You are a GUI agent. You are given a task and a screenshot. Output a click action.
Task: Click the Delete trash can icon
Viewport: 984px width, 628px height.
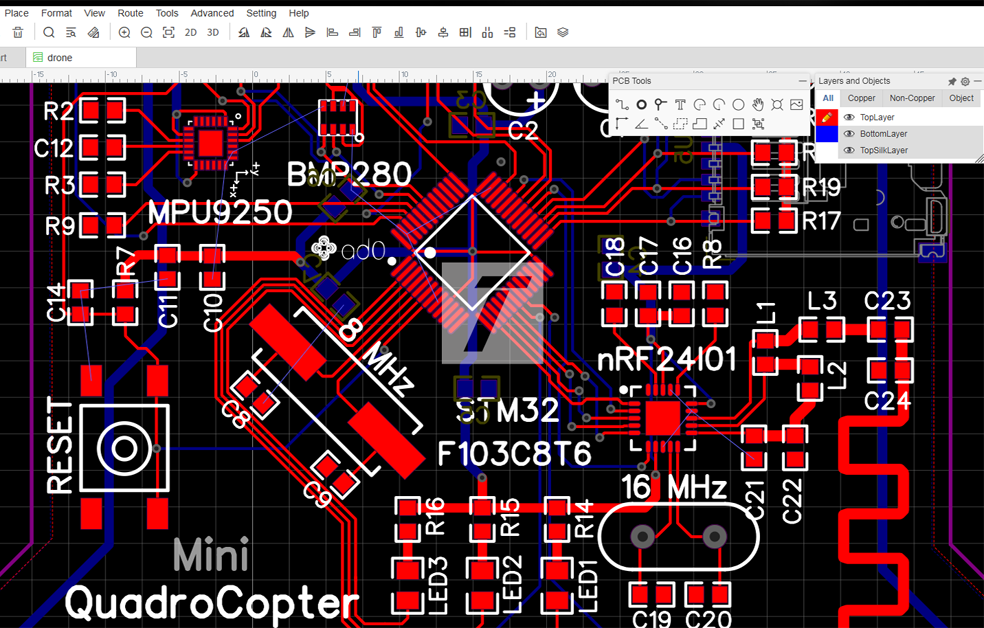pos(18,33)
